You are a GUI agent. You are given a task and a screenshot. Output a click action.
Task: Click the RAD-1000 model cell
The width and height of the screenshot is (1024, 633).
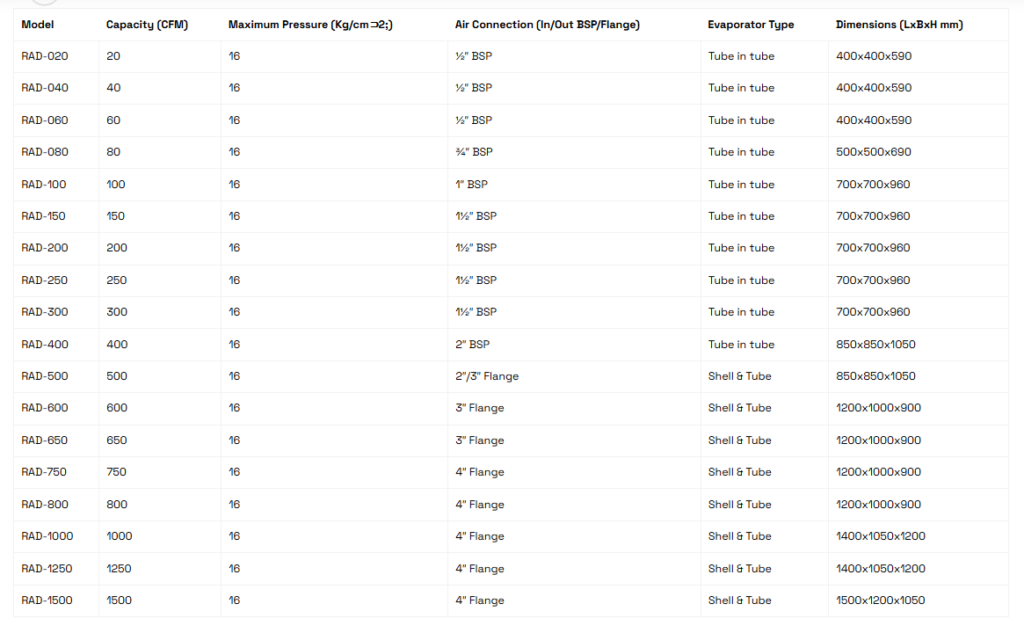[x=47, y=536]
